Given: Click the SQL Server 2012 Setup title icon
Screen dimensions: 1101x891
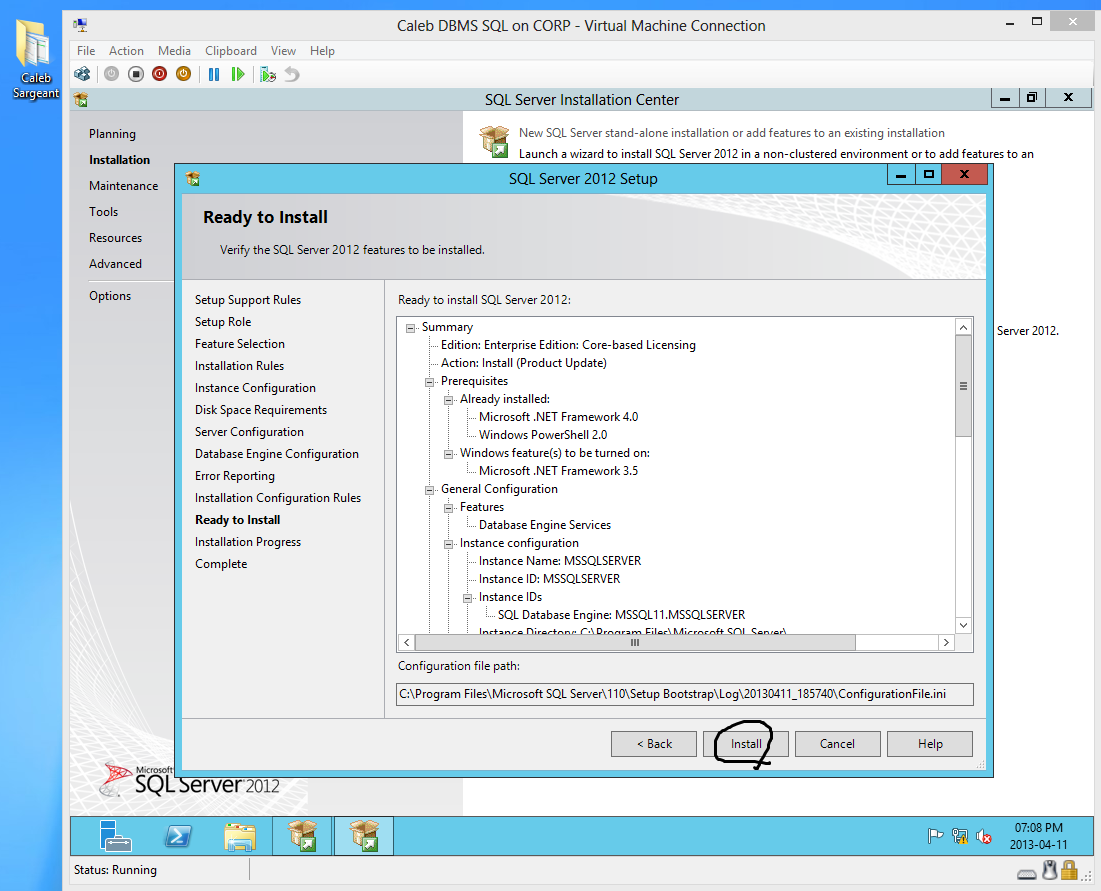Looking at the screenshot, I should [x=193, y=178].
